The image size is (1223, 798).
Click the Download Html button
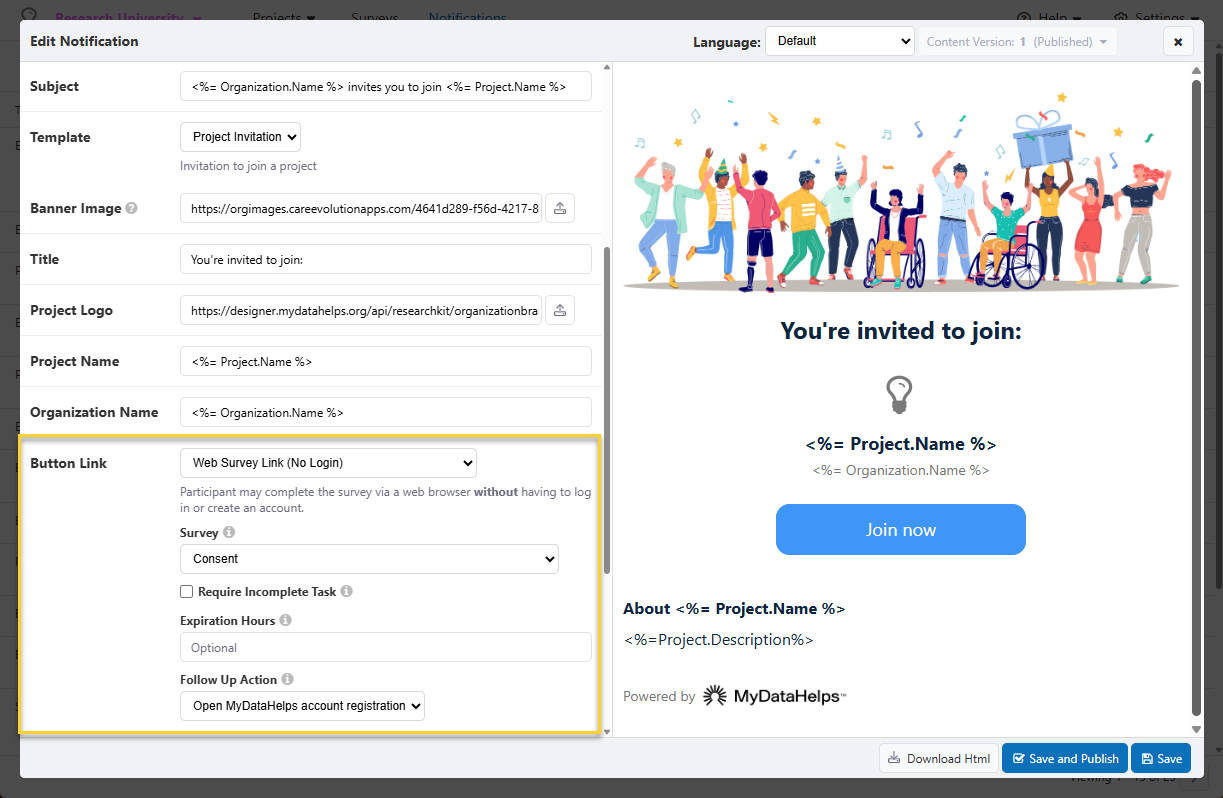(938, 759)
